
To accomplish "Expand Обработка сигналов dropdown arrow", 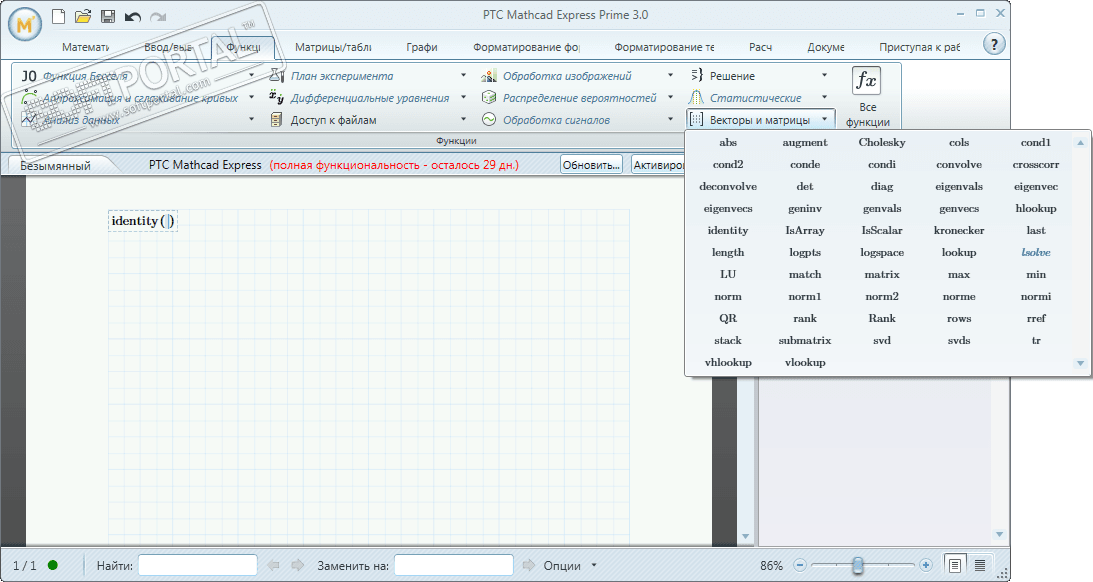I will point(671,119).
